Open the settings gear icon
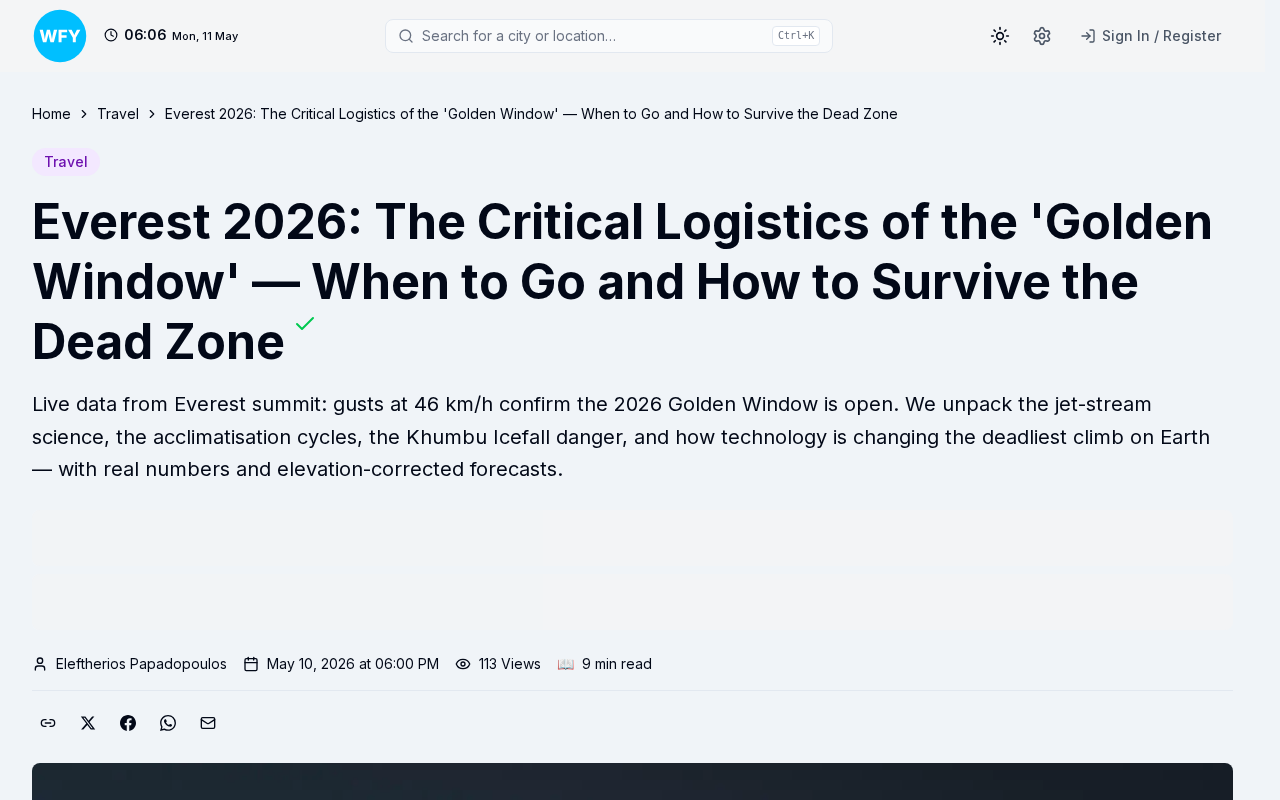1280x800 pixels. point(1042,36)
